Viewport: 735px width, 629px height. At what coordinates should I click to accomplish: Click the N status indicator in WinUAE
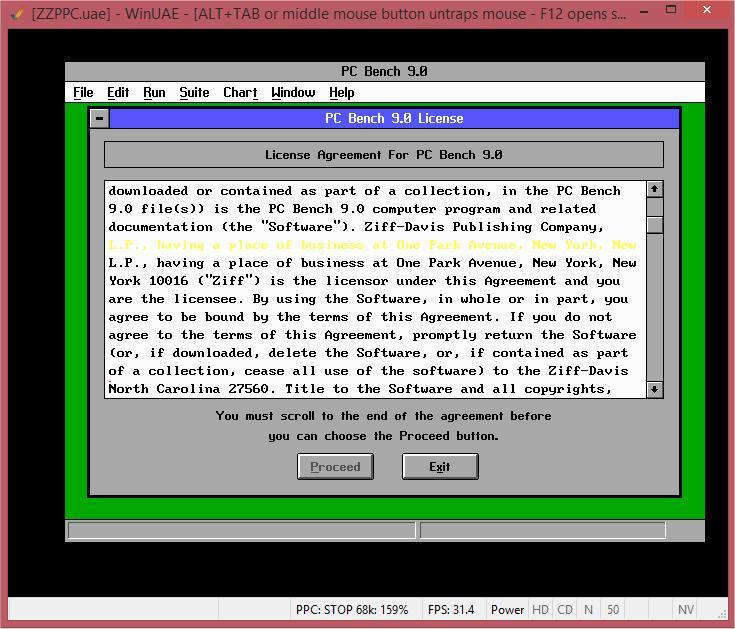pyautogui.click(x=588, y=609)
